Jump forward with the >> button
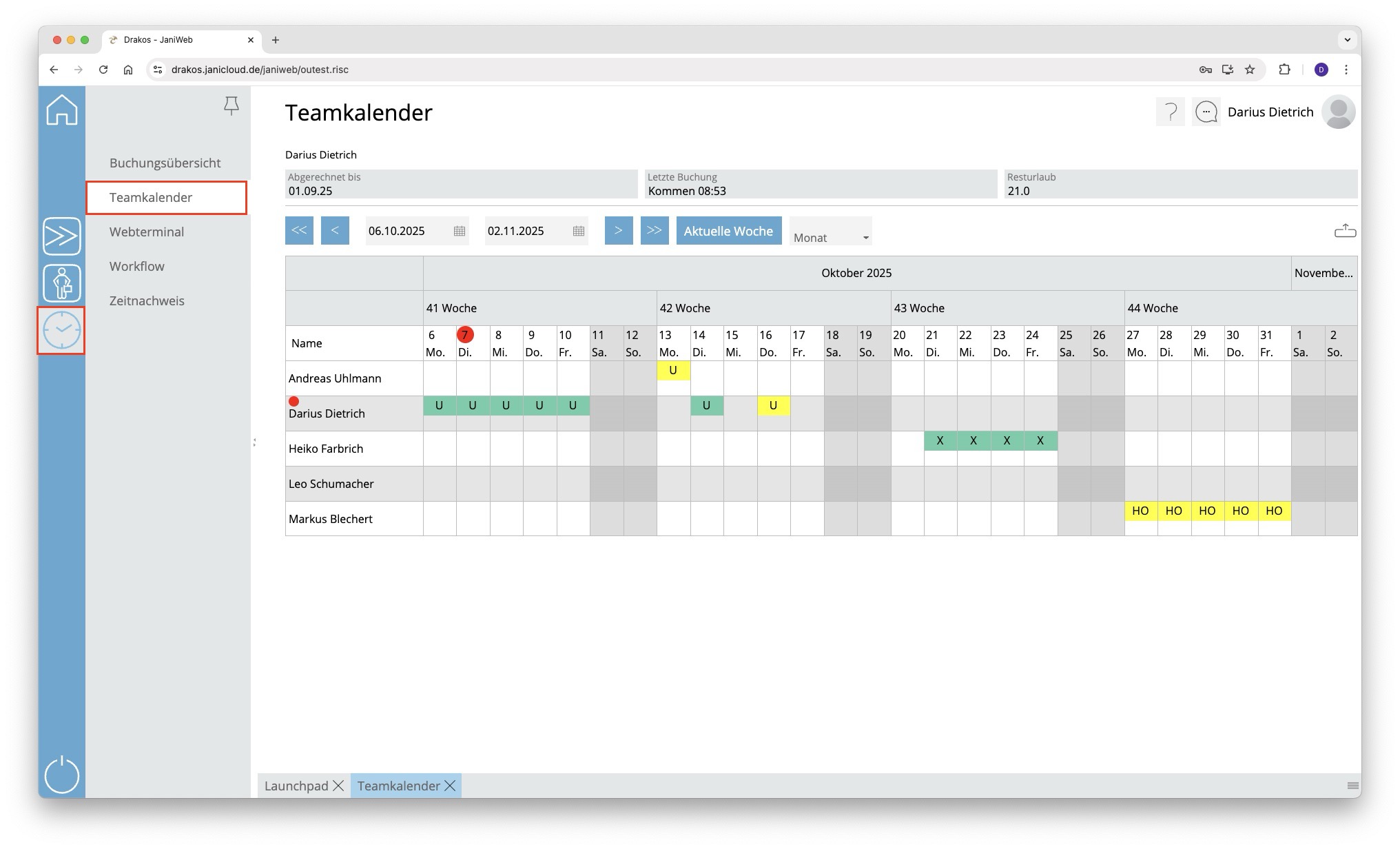The height and width of the screenshot is (849, 1400). (x=654, y=231)
